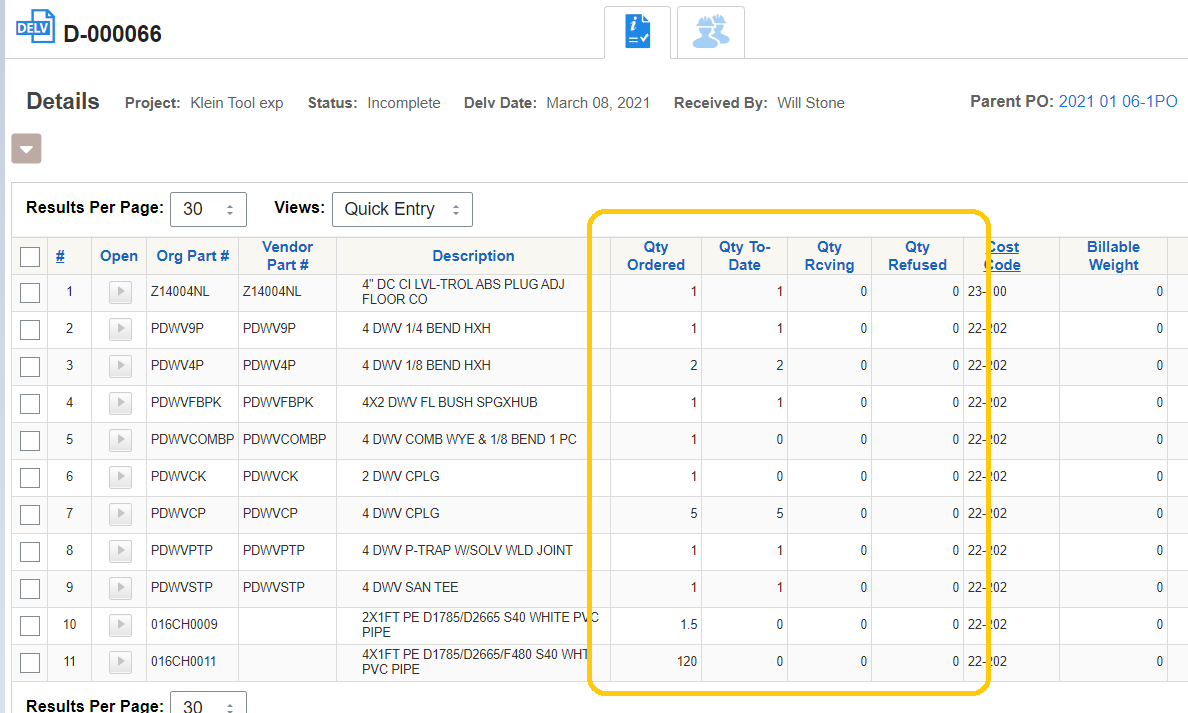1188x713 pixels.
Task: Click the Qty Ordered column header
Action: (655, 256)
